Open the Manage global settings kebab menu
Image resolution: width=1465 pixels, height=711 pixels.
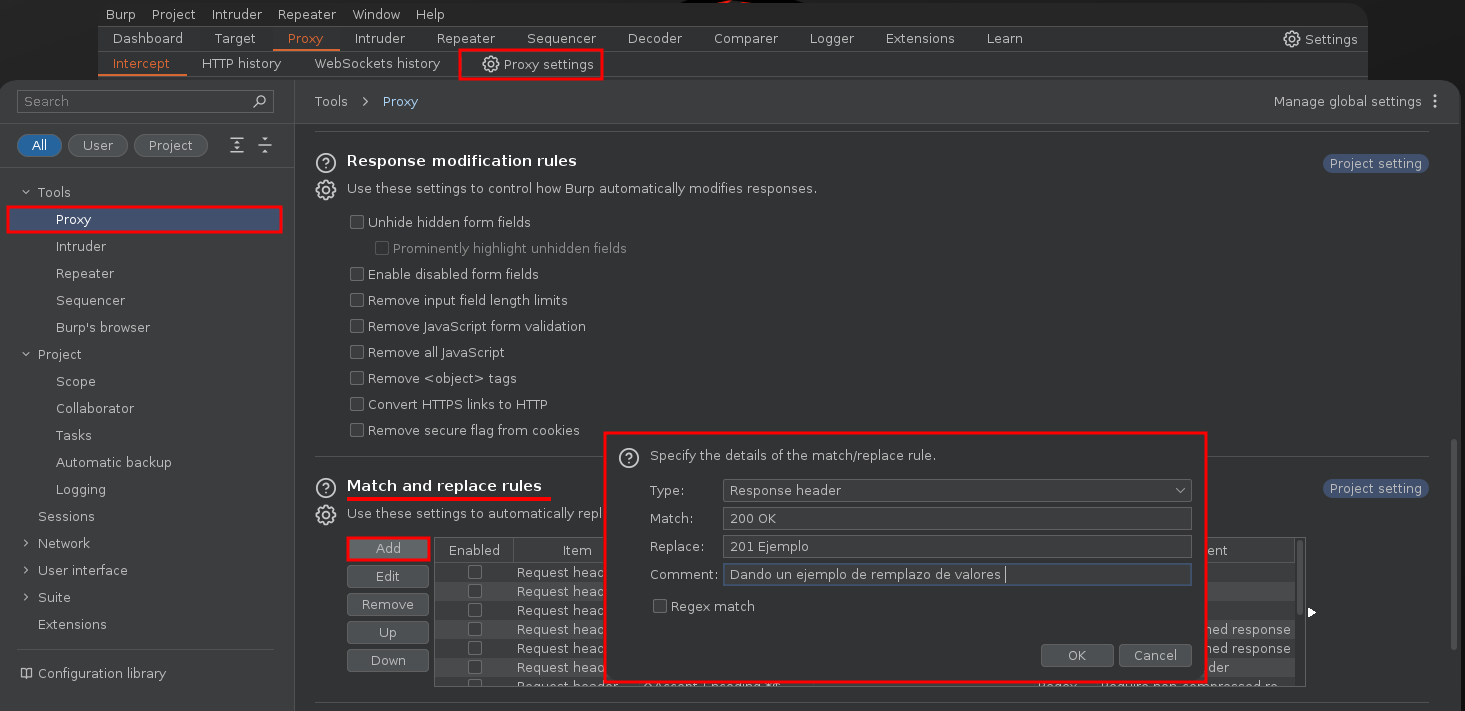(x=1435, y=101)
